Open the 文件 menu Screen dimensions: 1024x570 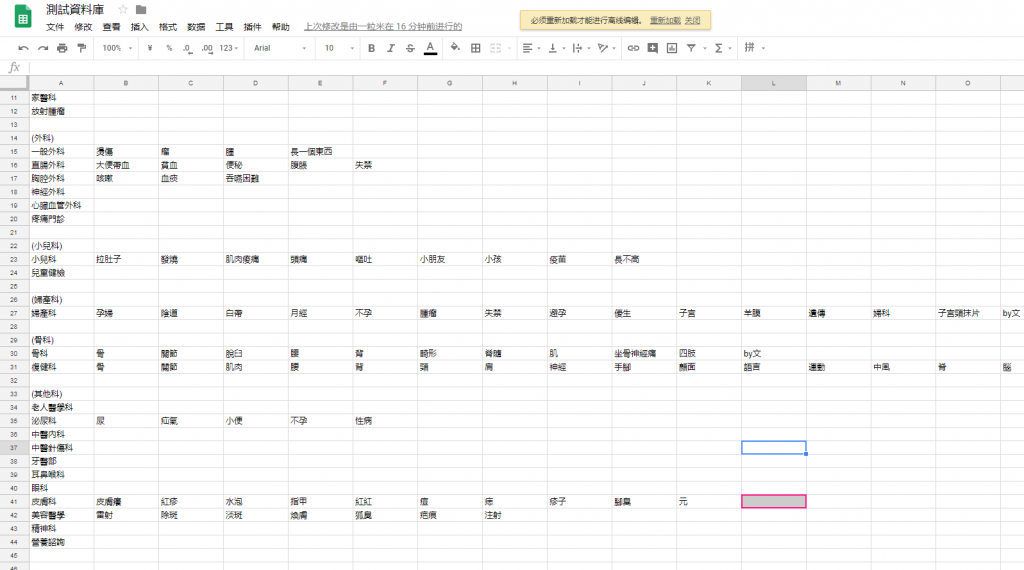55,27
